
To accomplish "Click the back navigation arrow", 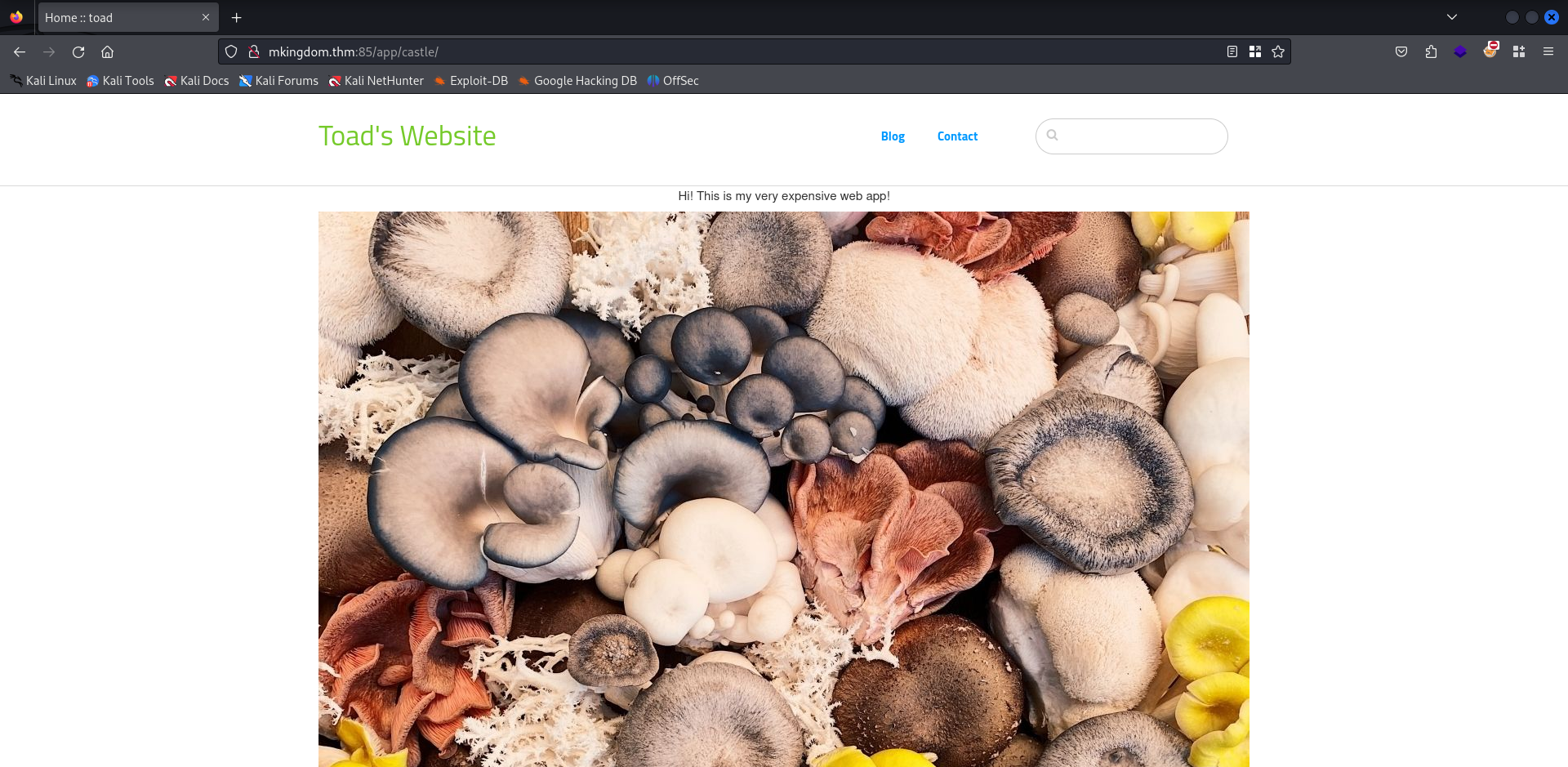I will pyautogui.click(x=20, y=52).
